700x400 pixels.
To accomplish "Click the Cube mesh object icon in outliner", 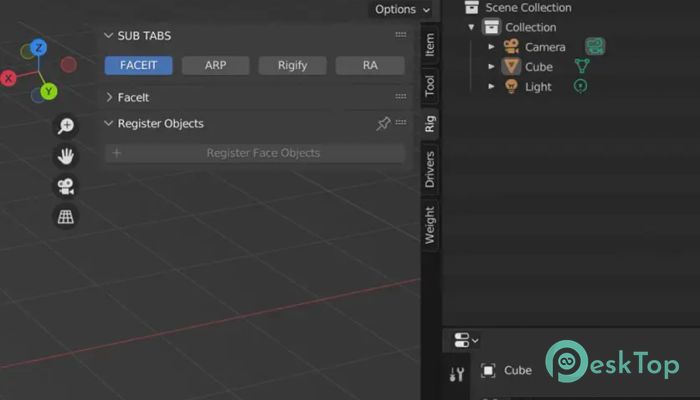I will coord(511,67).
